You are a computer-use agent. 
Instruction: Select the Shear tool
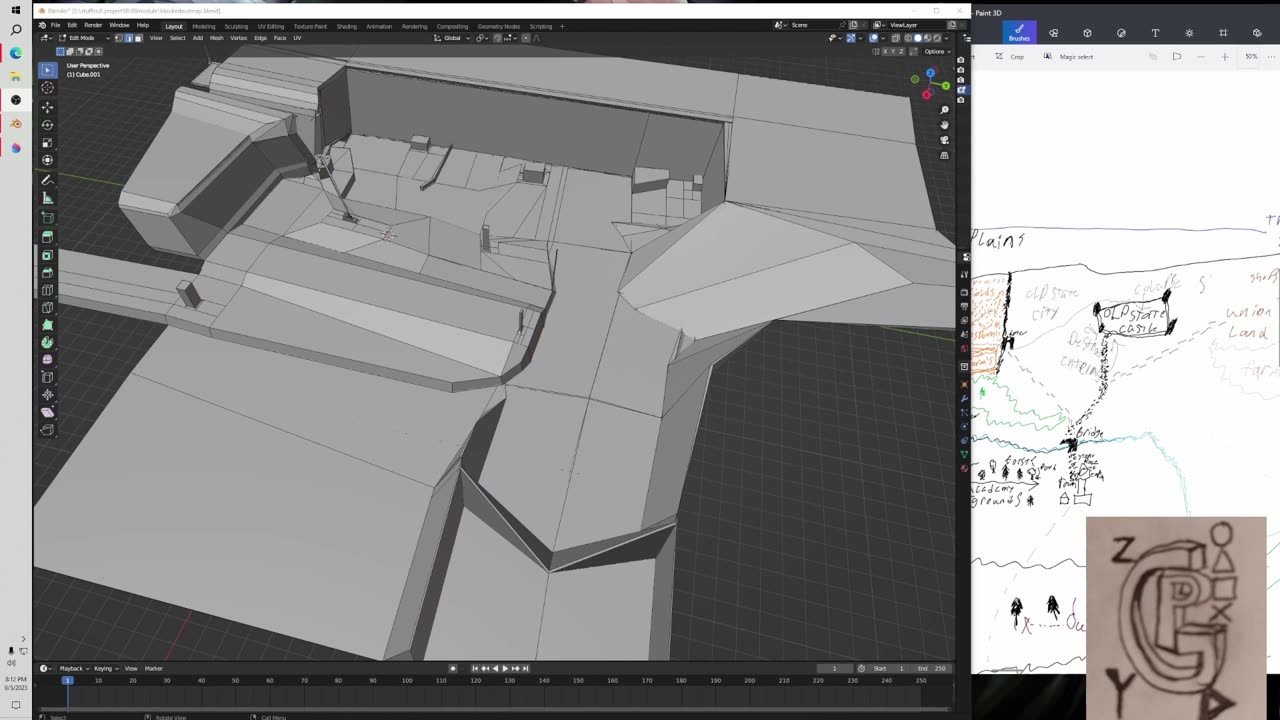pos(47,412)
